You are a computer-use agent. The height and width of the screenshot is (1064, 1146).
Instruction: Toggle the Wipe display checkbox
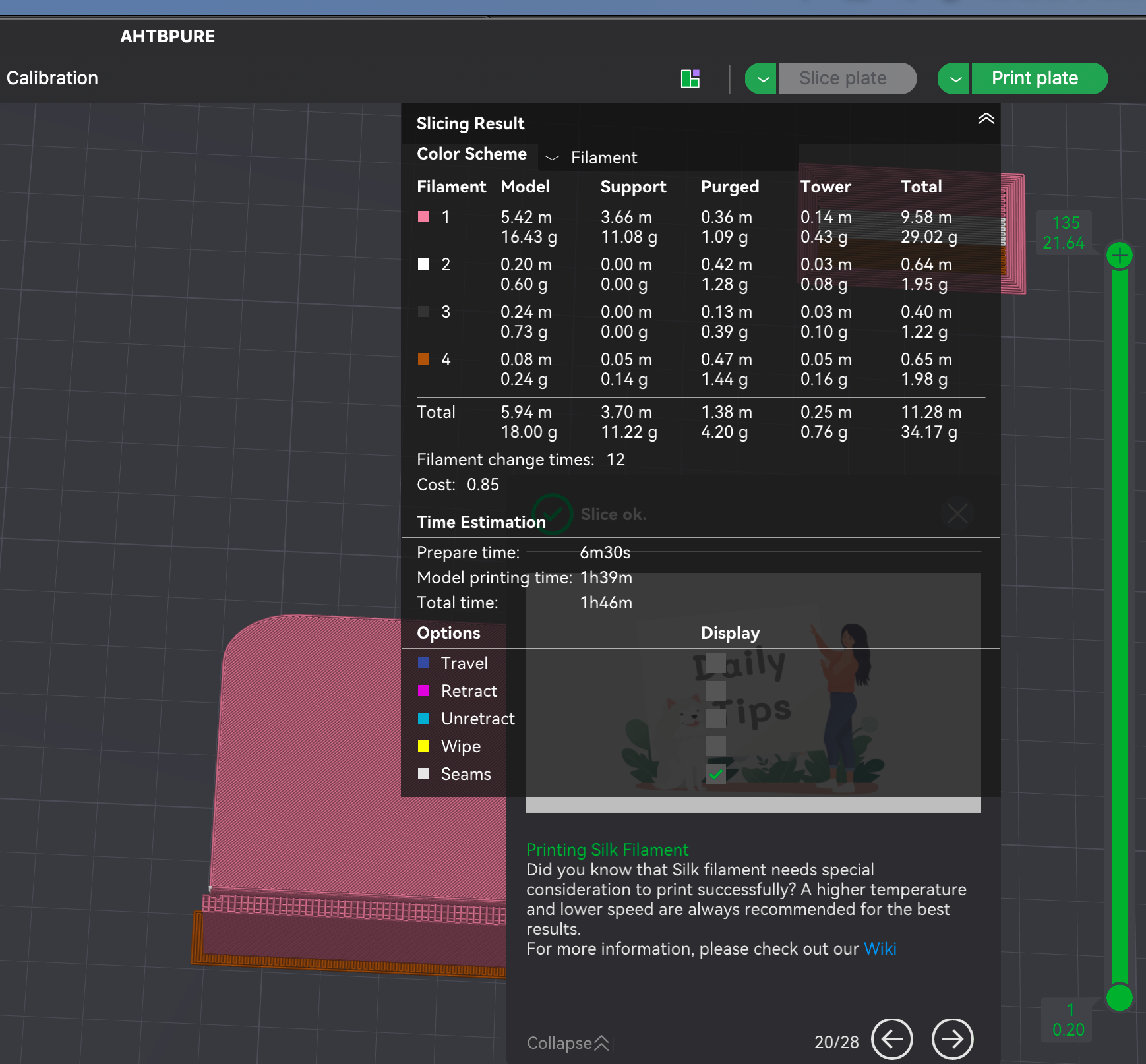click(x=716, y=746)
